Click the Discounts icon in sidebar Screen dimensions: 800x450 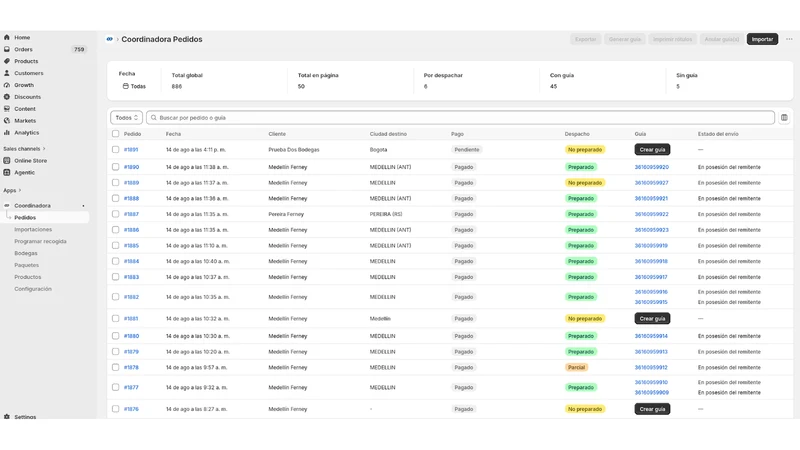(x=7, y=97)
